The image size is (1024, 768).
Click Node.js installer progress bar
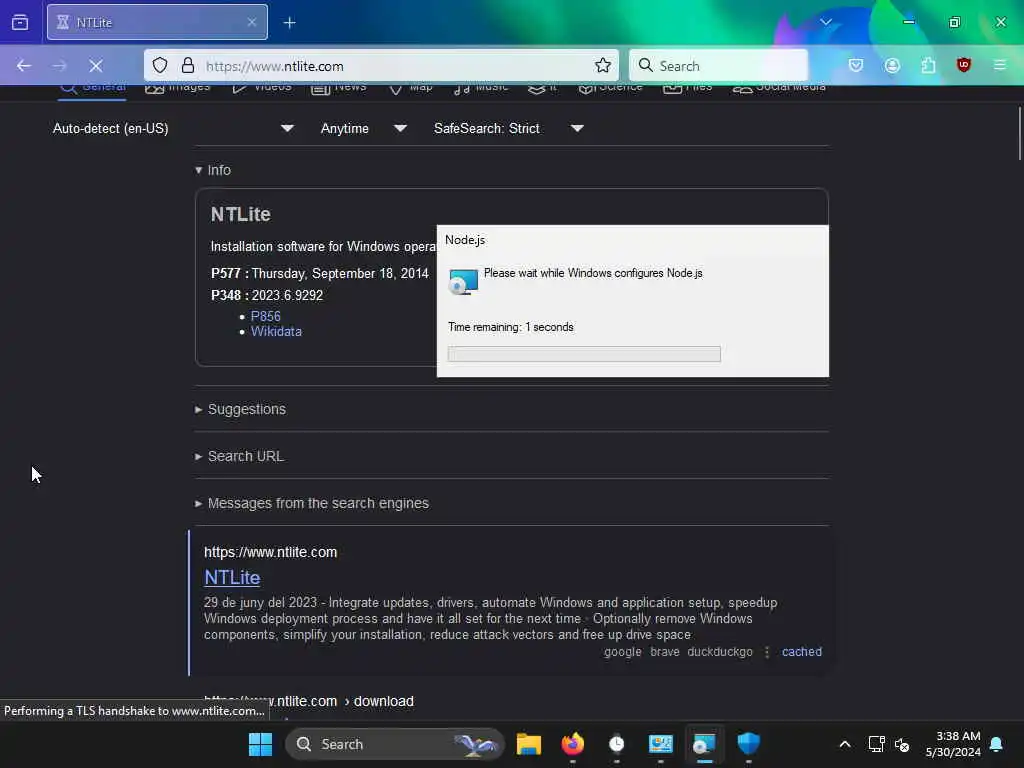click(x=584, y=354)
